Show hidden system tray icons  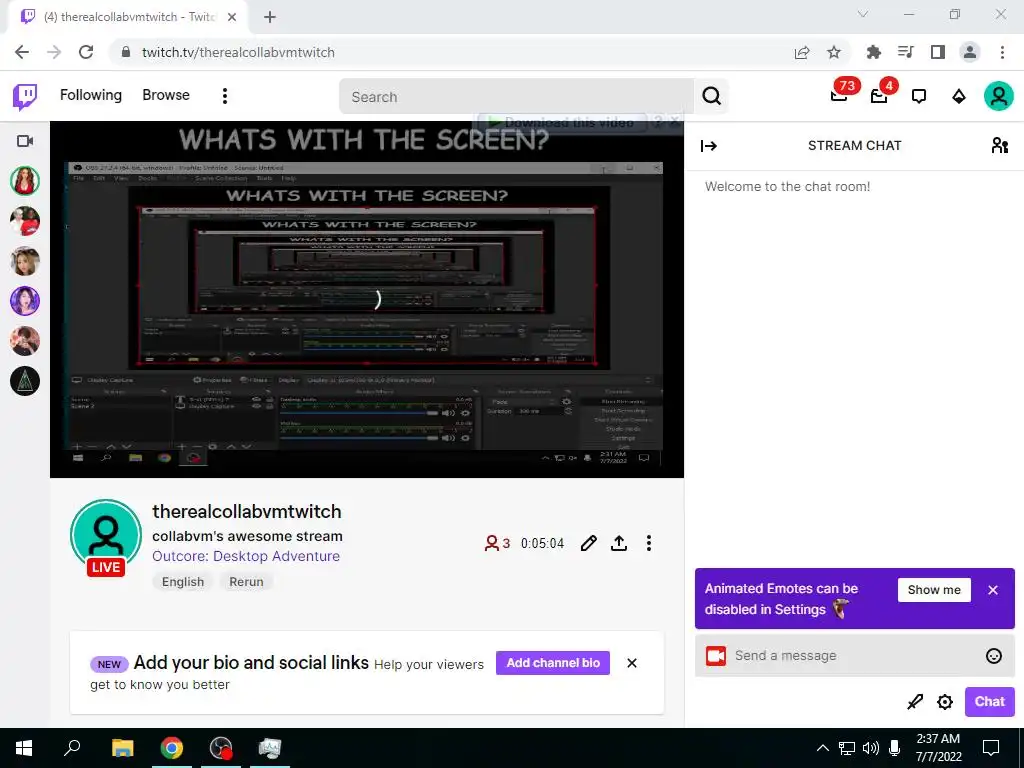point(823,748)
